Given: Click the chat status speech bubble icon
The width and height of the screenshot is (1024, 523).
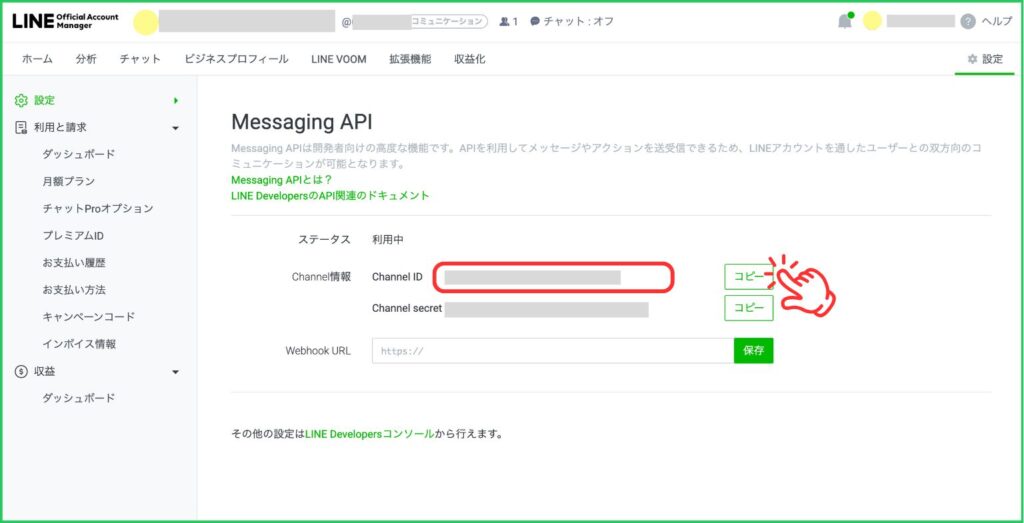Looking at the screenshot, I should [x=535, y=22].
